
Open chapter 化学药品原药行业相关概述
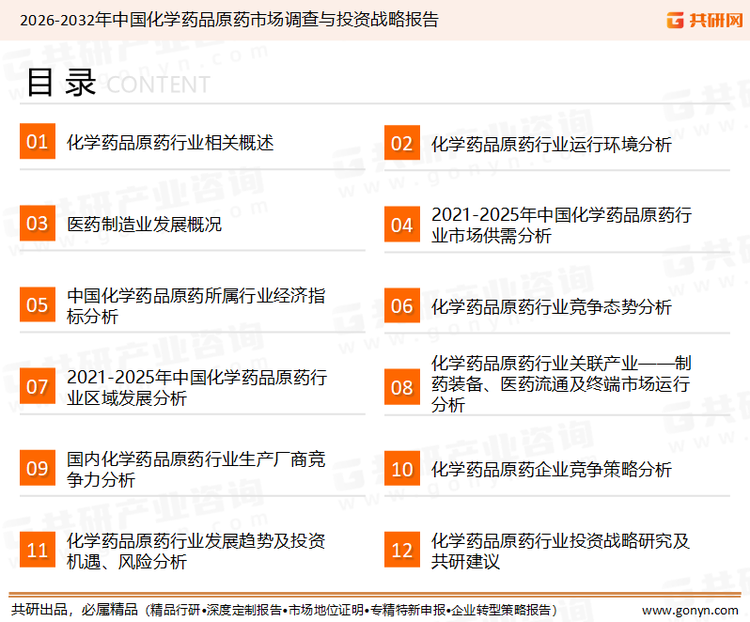[170, 143]
